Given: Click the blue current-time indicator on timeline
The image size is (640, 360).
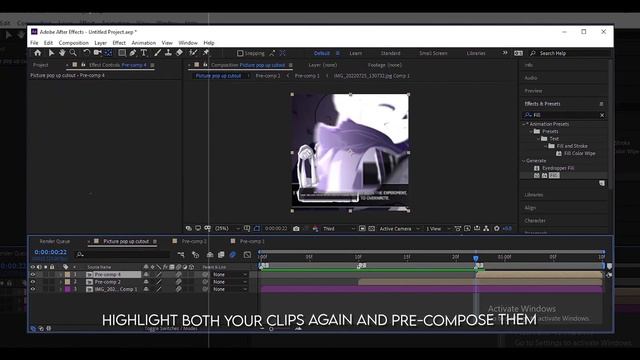Looking at the screenshot, I should pyautogui.click(x=476, y=258).
